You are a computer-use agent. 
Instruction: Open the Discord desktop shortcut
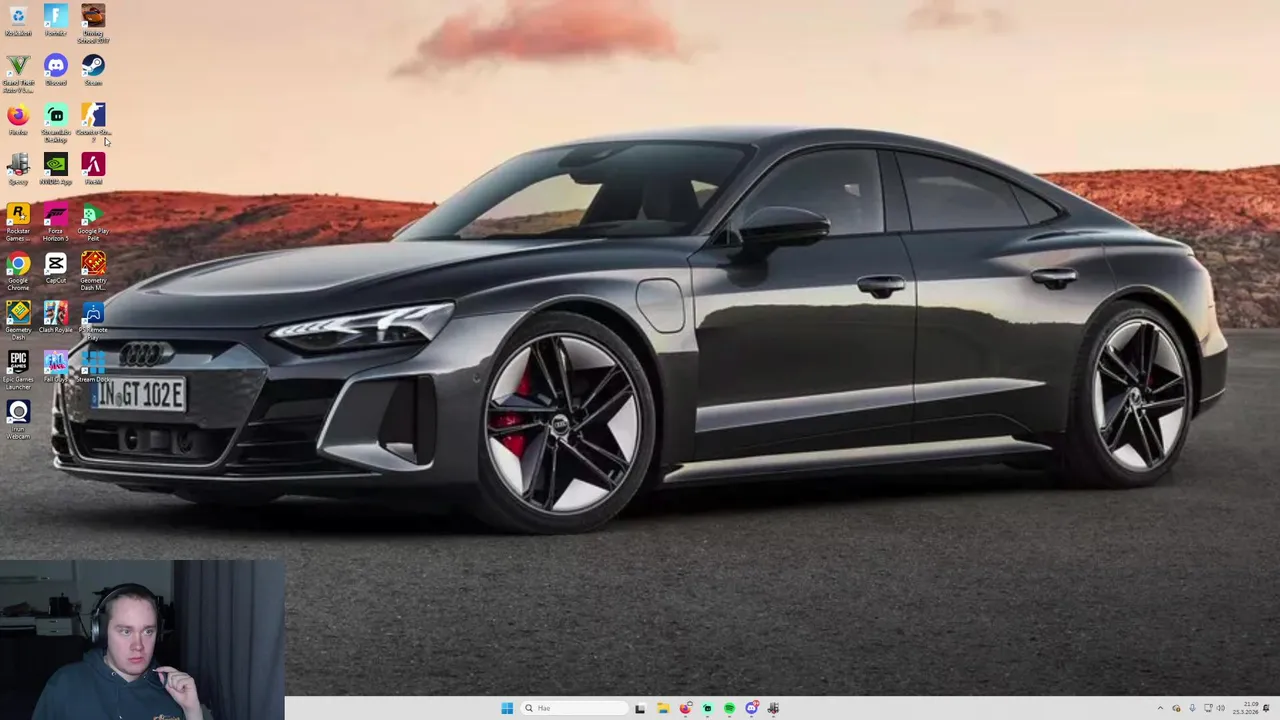[55, 70]
